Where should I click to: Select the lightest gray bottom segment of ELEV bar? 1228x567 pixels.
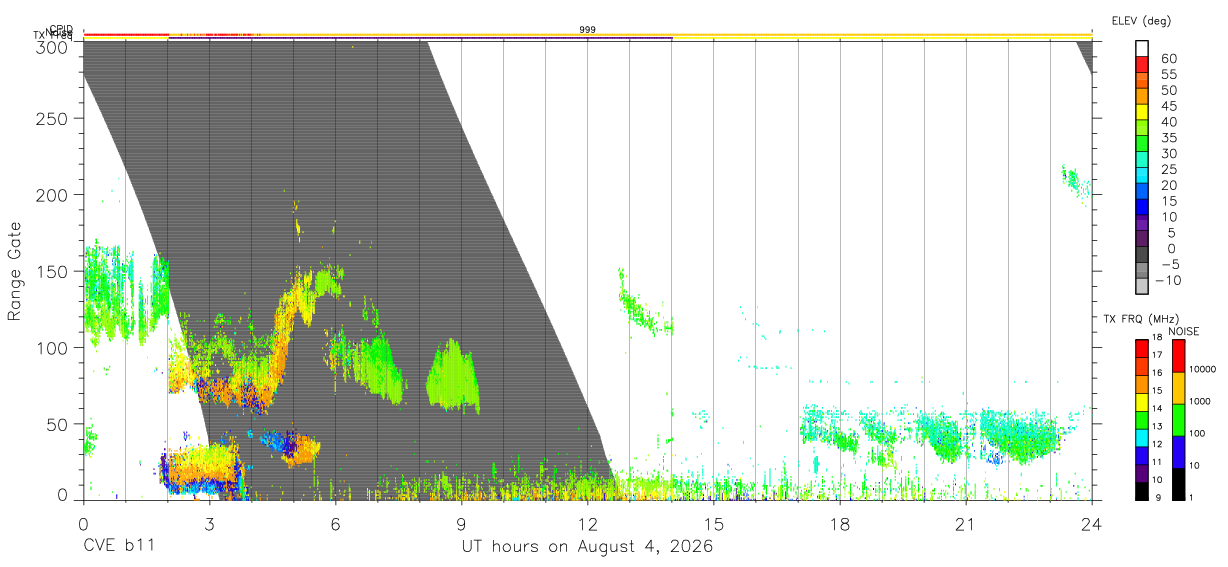coord(1142,286)
